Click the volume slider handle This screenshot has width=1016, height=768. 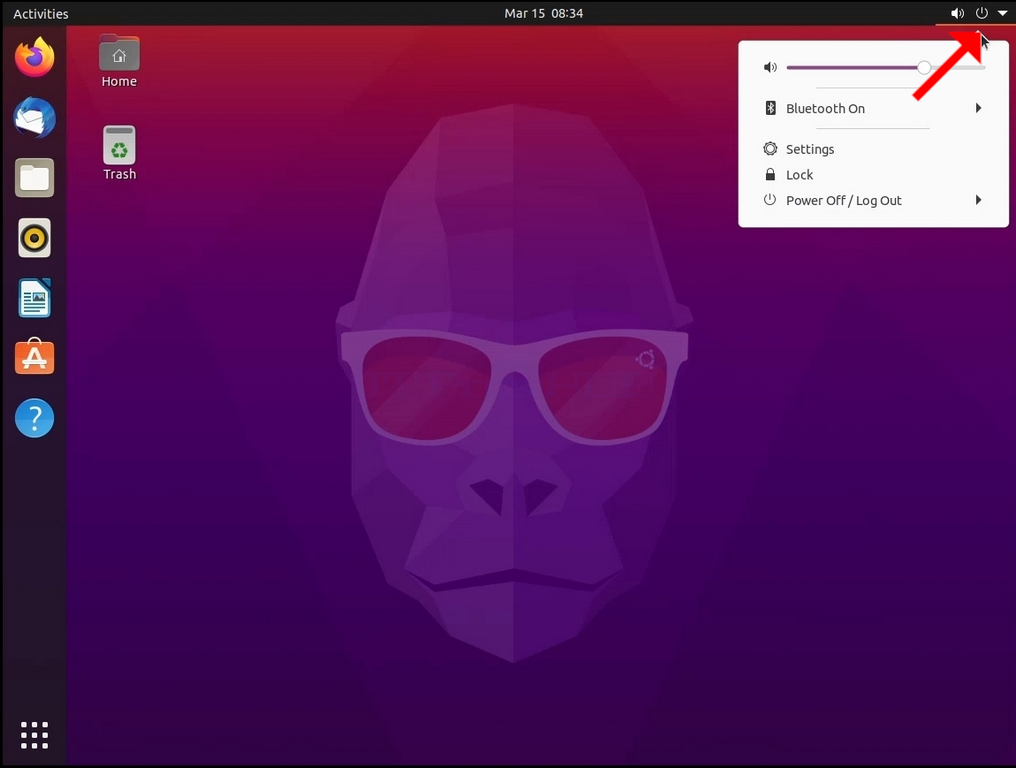click(924, 67)
